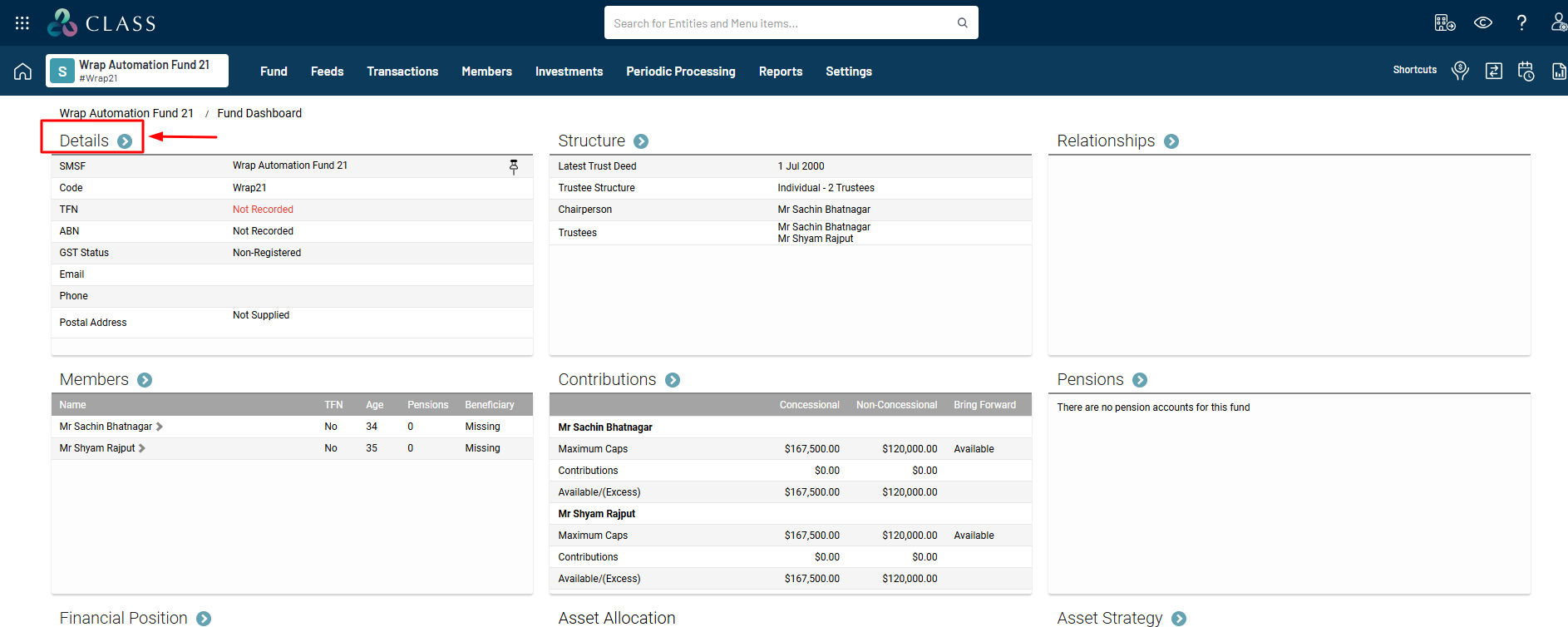Expand Mr Sachin Bhatnagar member chevron
The image size is (1568, 627).
[160, 427]
